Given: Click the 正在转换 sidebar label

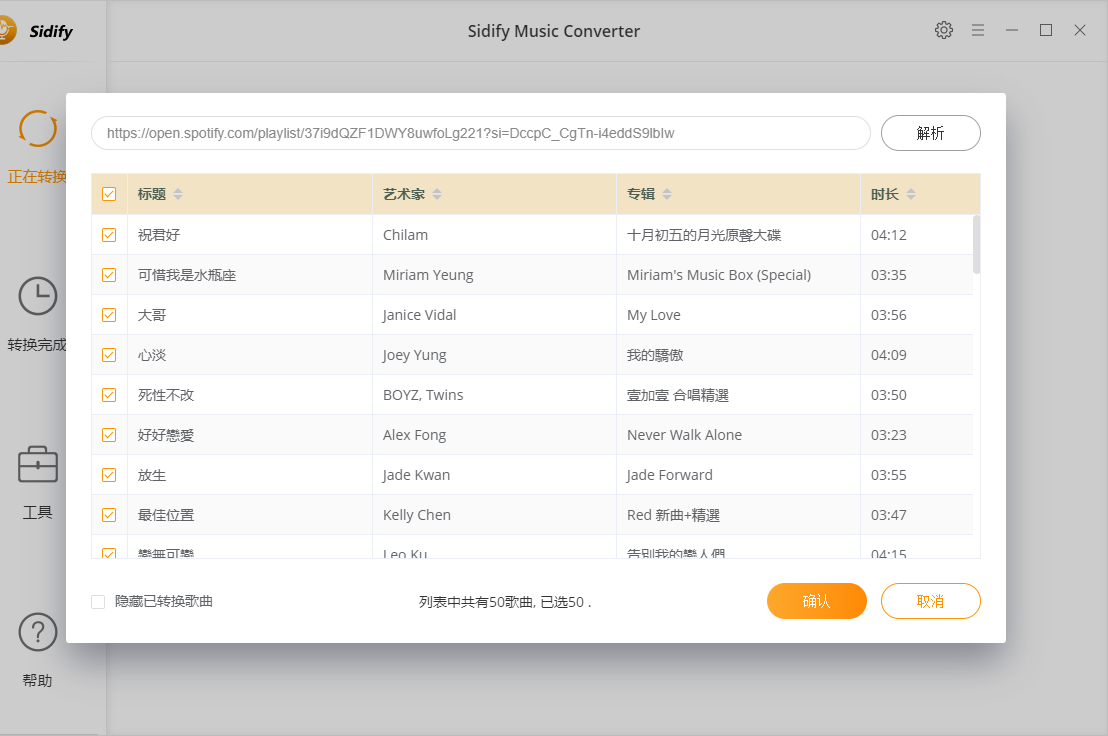Looking at the screenshot, I should 37,177.
